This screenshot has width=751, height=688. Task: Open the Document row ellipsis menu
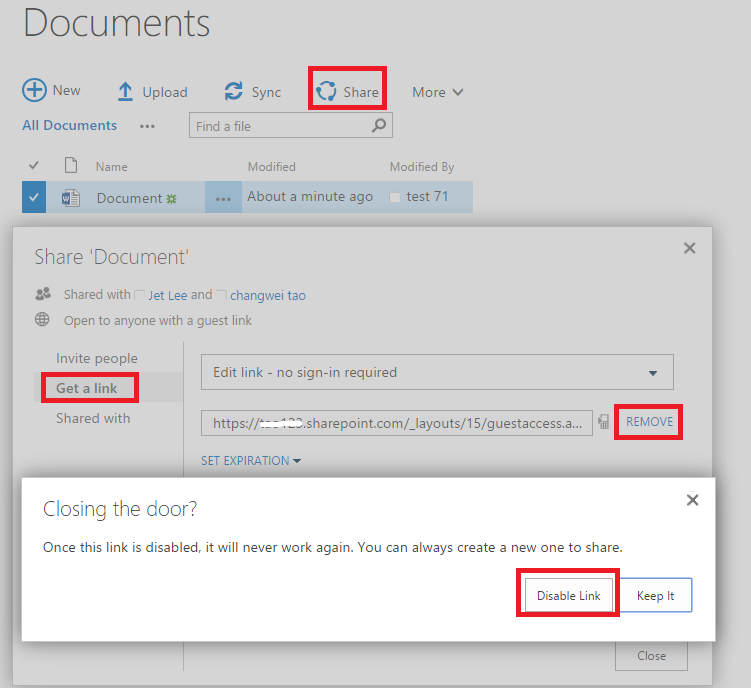(223, 197)
